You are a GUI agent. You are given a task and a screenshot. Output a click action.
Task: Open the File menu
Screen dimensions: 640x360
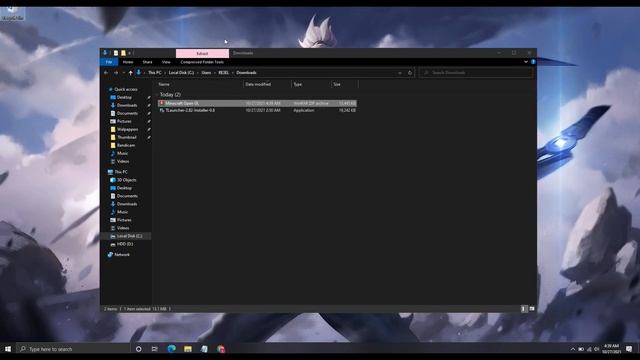(x=109, y=62)
